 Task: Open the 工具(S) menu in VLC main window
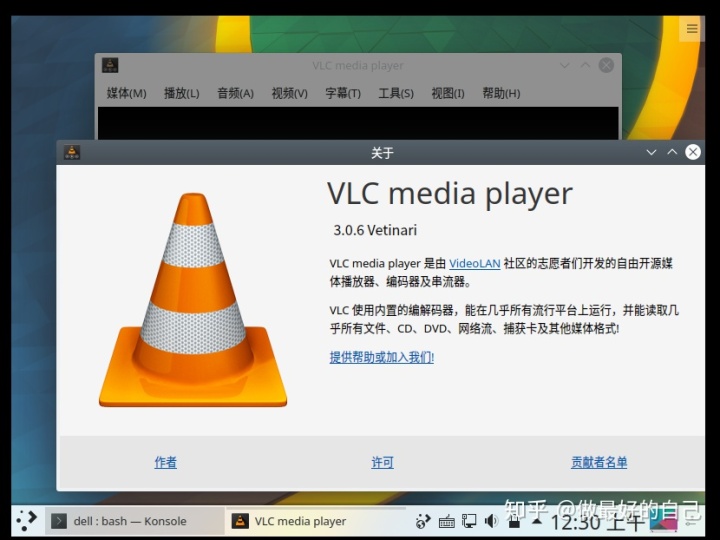(x=396, y=93)
